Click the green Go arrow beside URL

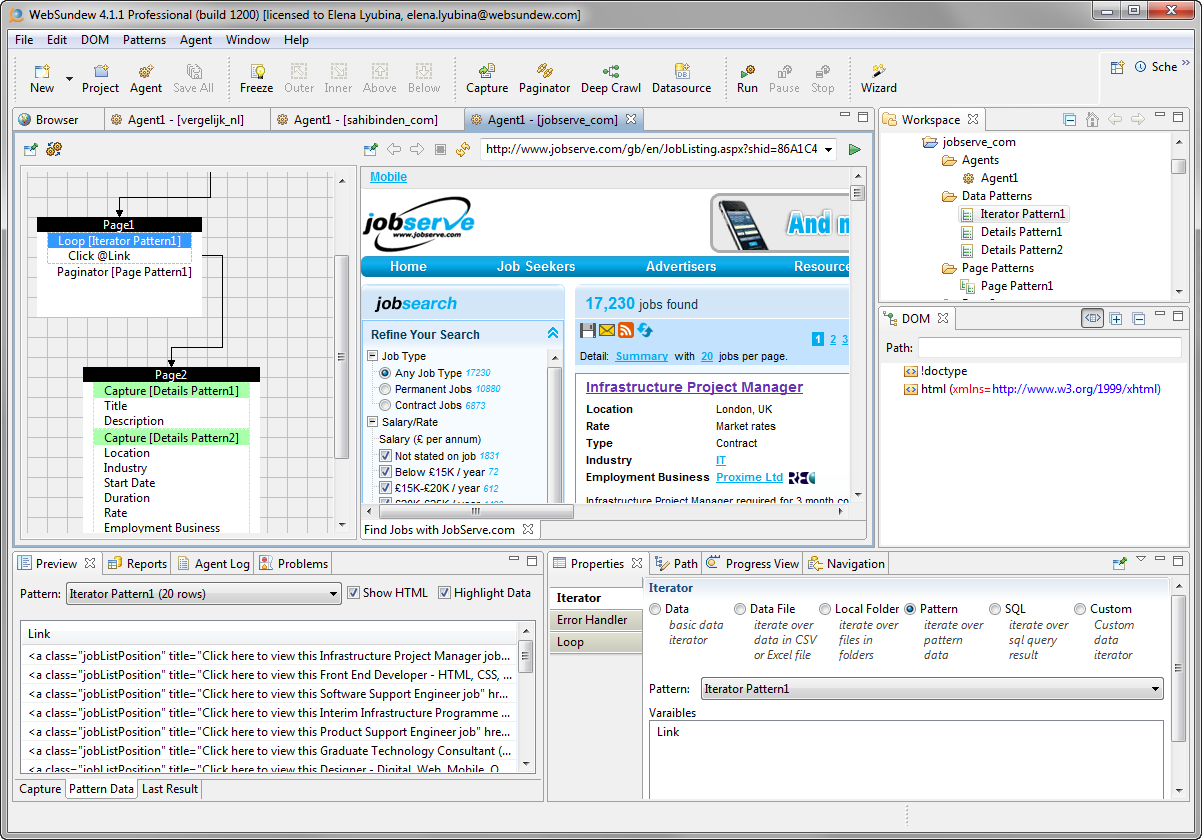pyautogui.click(x=855, y=149)
